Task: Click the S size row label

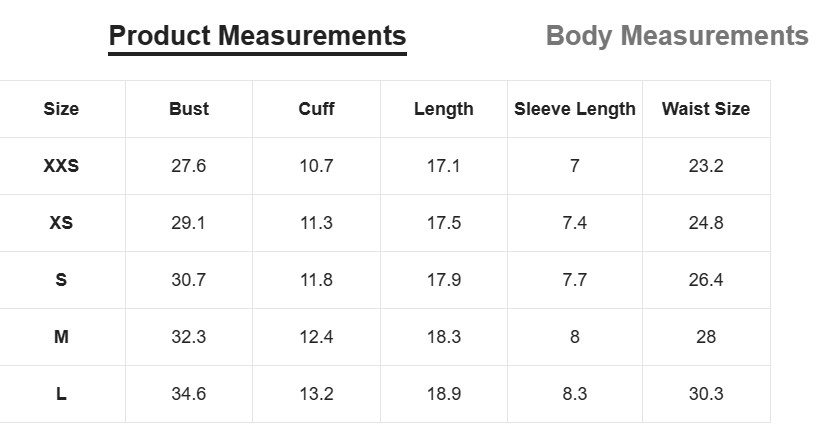Action: click(x=61, y=280)
